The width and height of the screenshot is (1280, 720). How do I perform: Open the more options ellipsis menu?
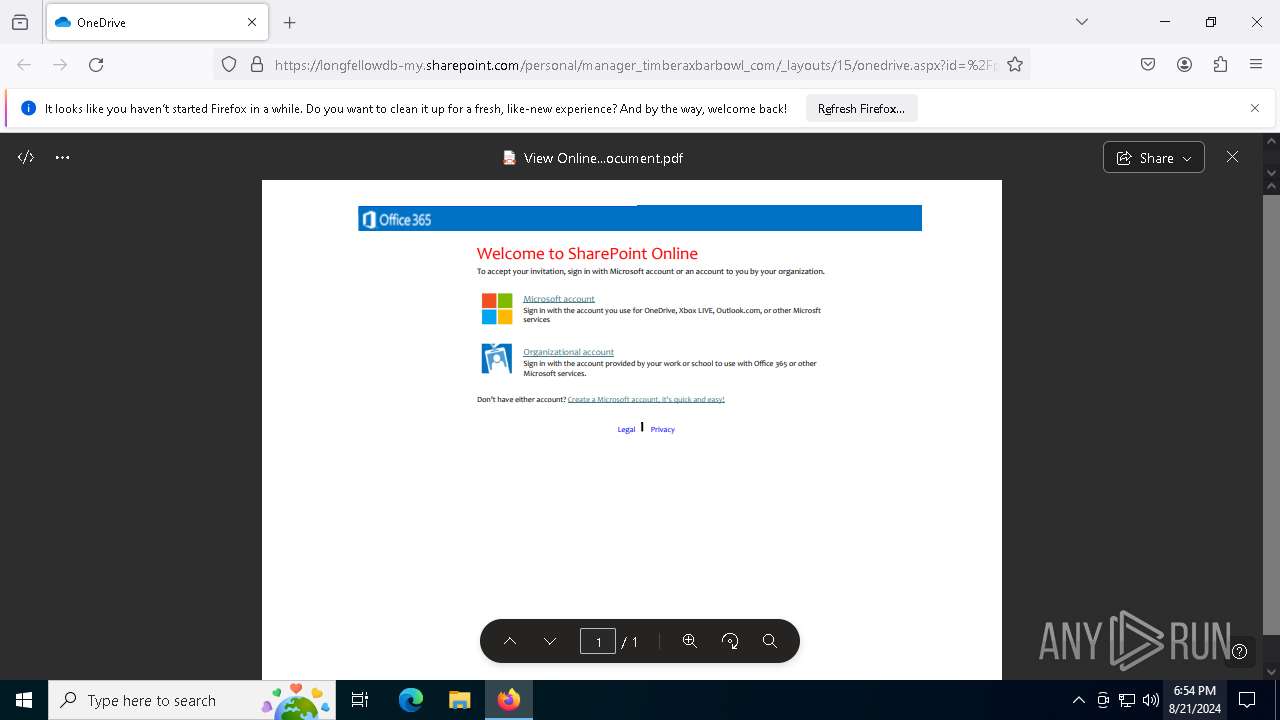(63, 158)
